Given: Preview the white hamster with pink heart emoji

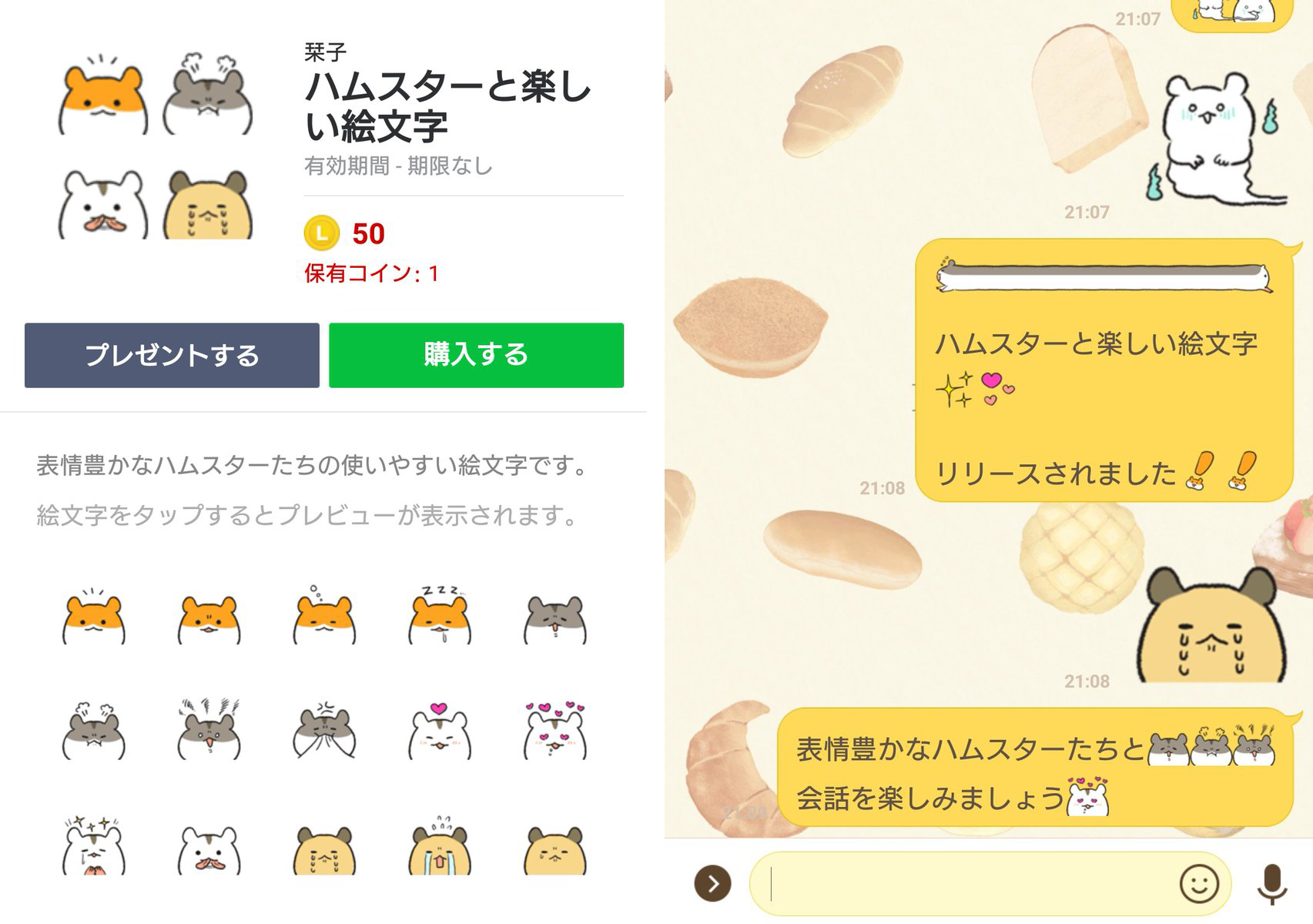Looking at the screenshot, I should point(440,731).
